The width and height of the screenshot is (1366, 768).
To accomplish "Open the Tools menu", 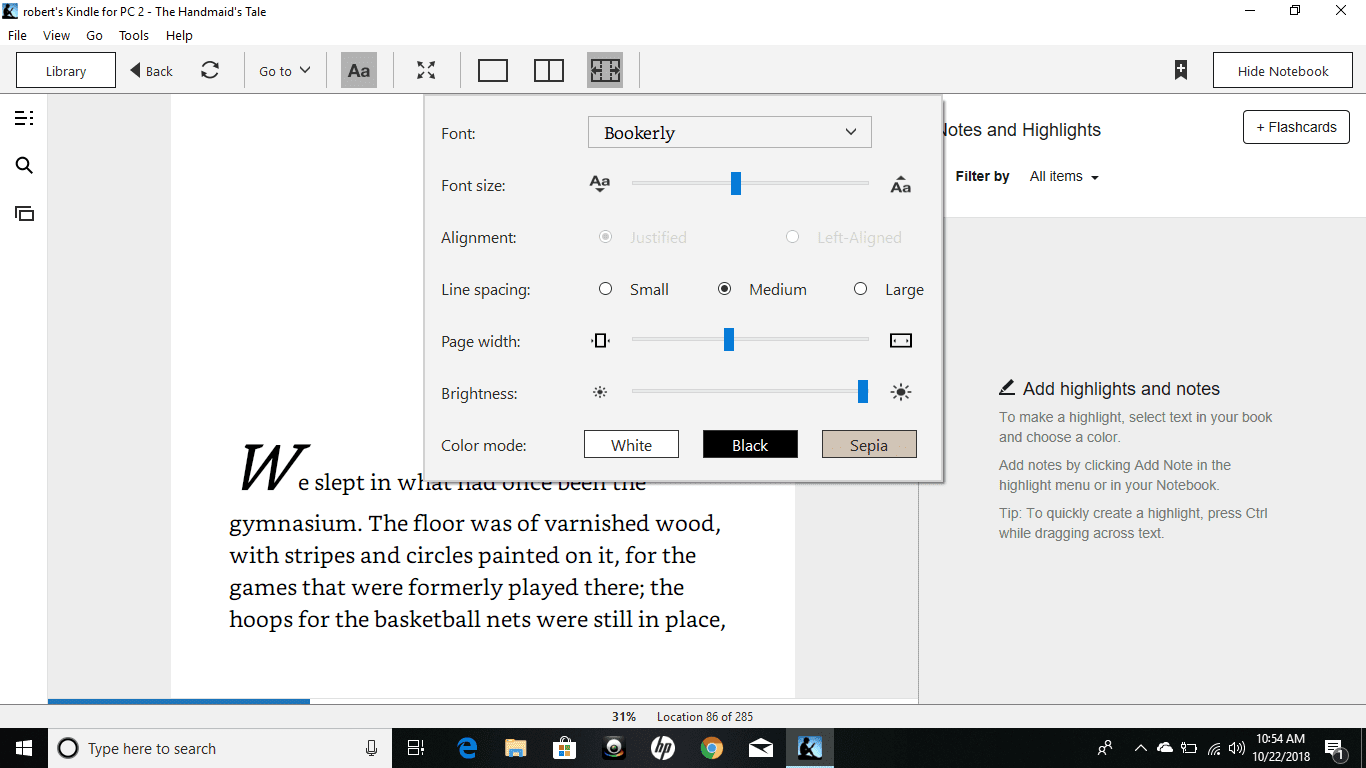I will 133,35.
